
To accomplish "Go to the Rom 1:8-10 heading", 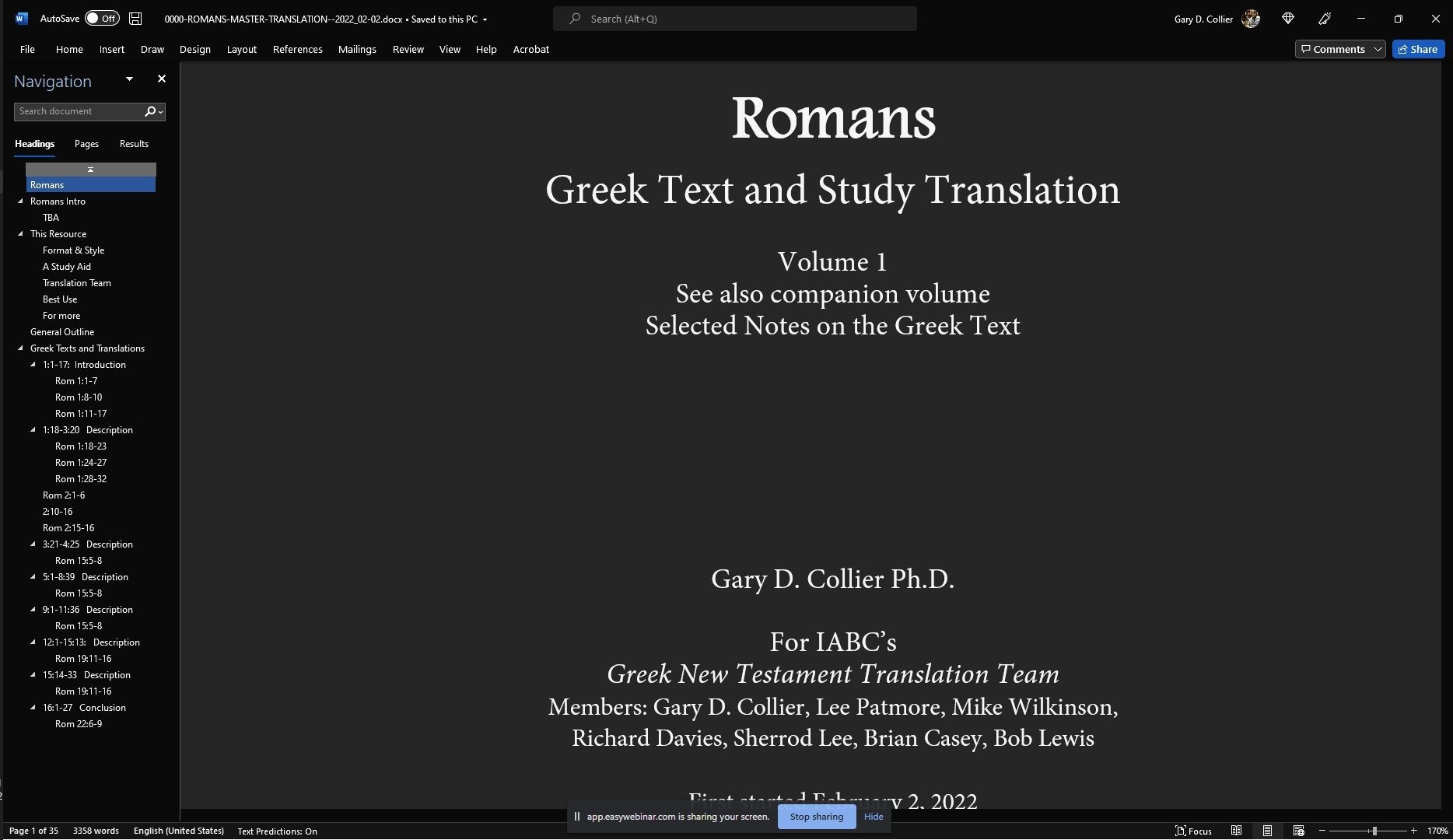I will (x=79, y=397).
